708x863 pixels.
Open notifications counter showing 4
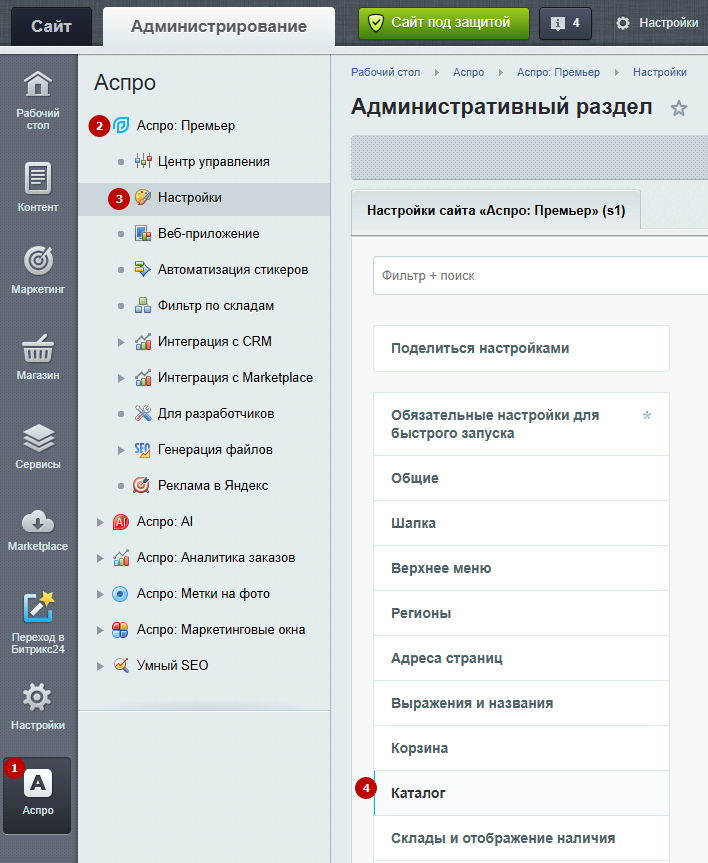565,23
